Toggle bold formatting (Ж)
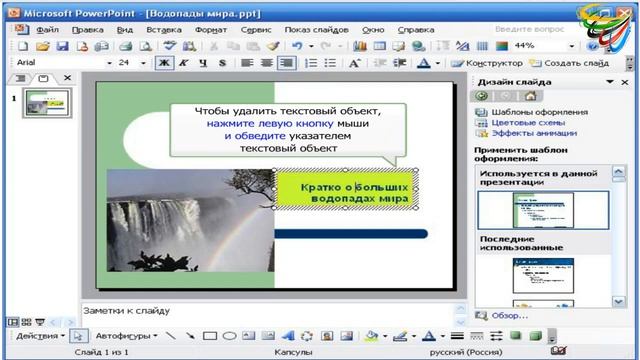This screenshot has width=640, height=360. 164,63
